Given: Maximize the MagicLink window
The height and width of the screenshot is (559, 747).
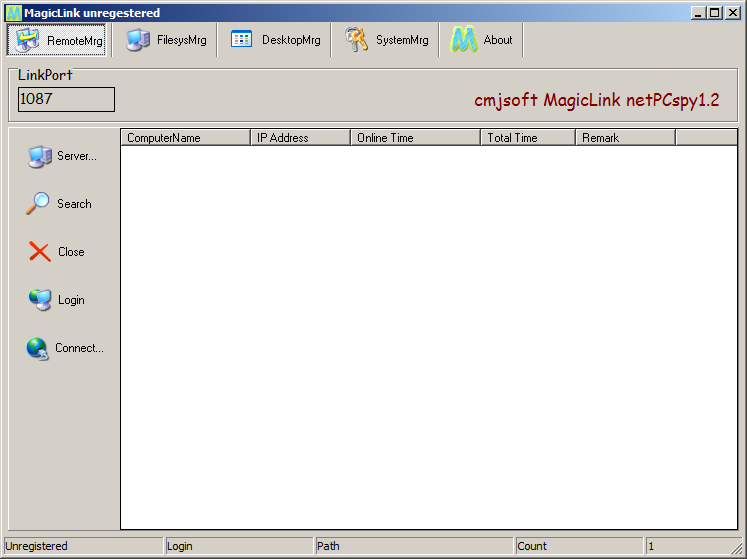Looking at the screenshot, I should pos(714,13).
